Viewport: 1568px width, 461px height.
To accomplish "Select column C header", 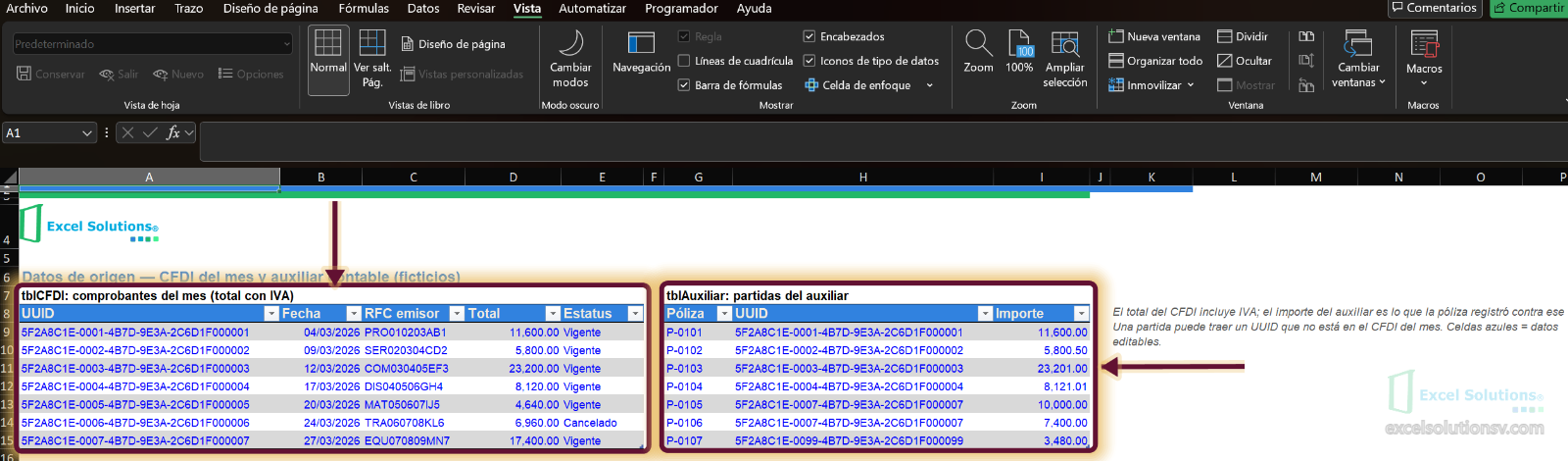I will (414, 178).
